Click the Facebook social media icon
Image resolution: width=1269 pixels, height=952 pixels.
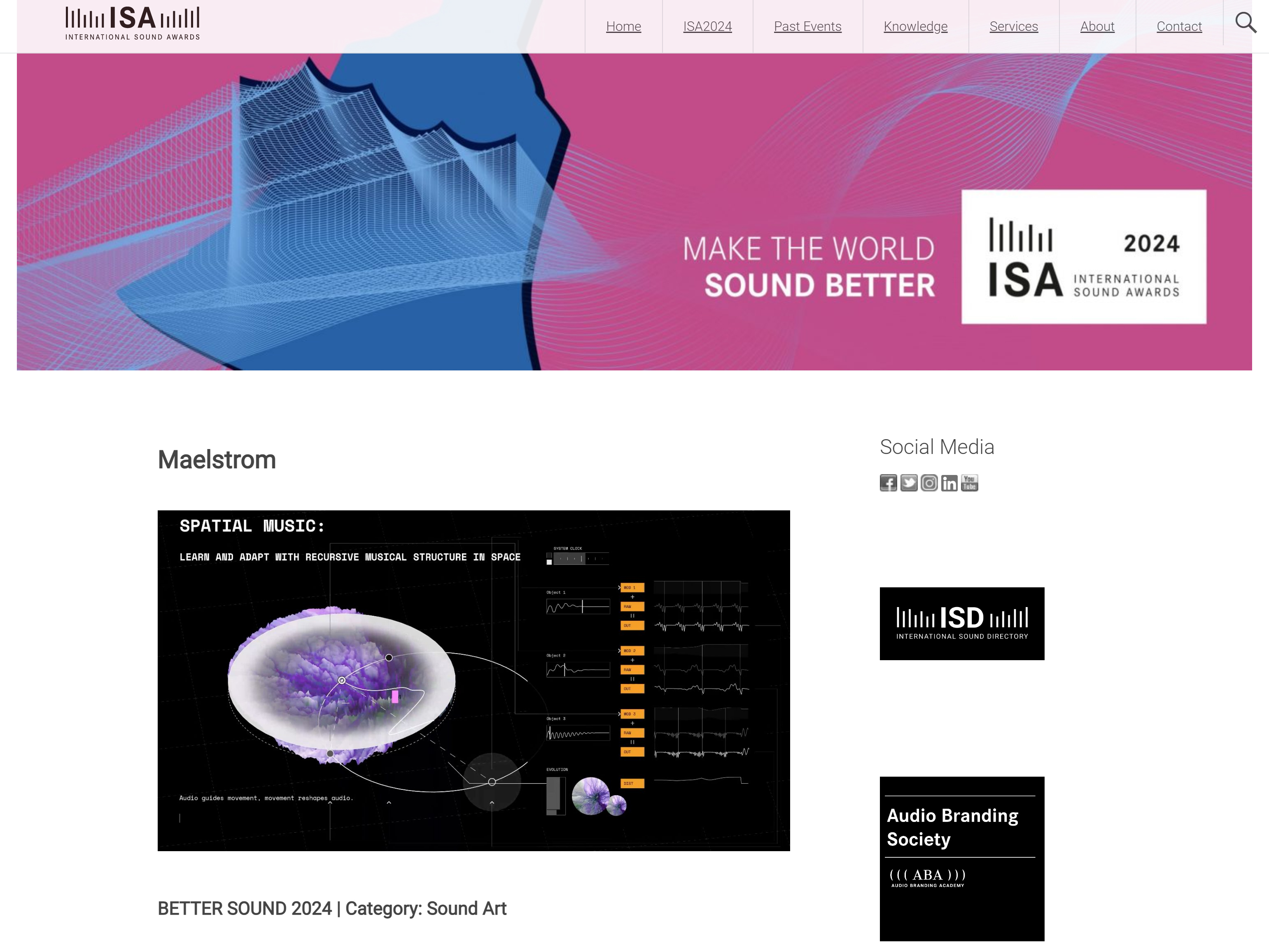[888, 483]
